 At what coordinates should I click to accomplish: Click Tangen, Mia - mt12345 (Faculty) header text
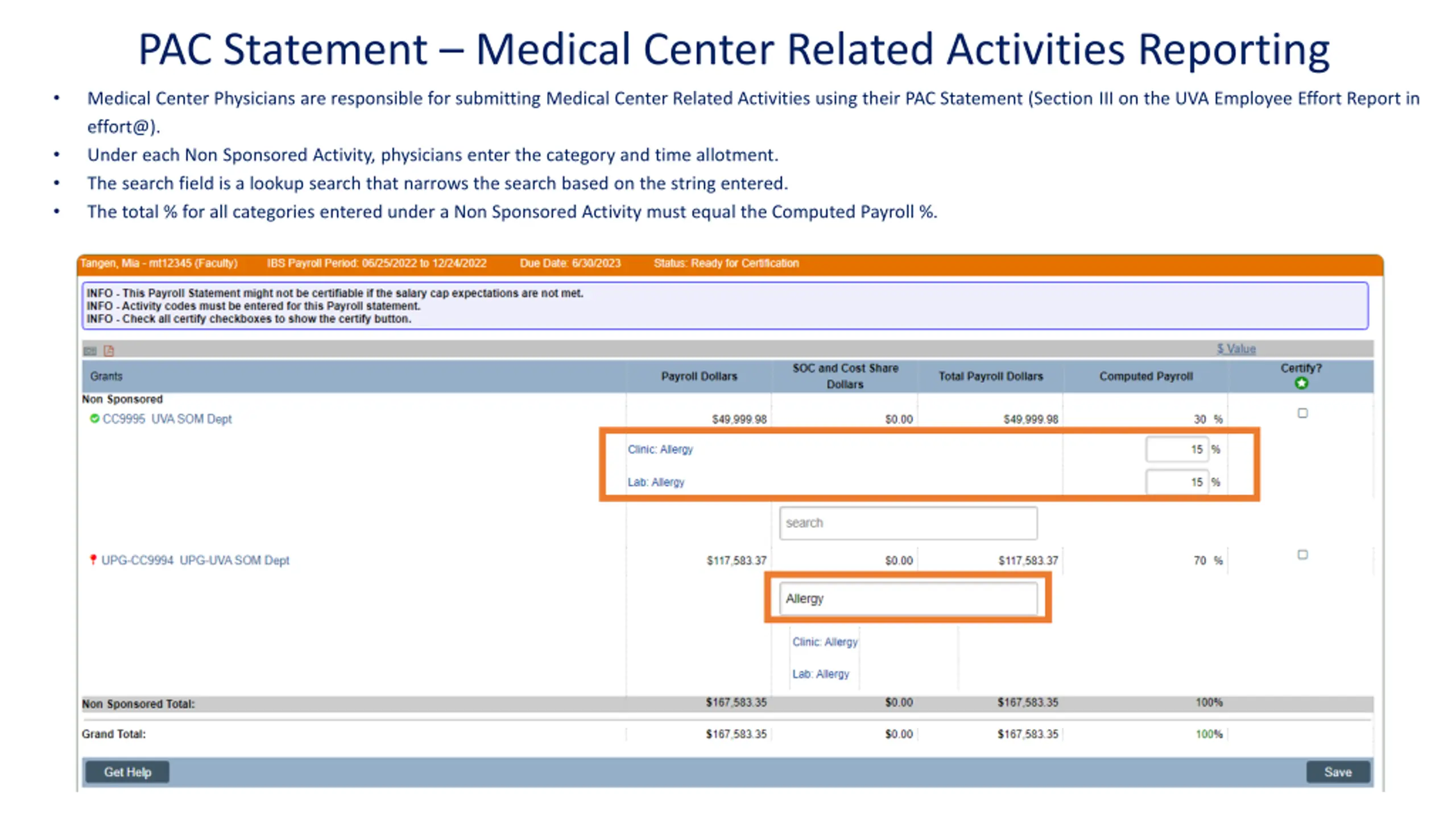[x=159, y=263]
